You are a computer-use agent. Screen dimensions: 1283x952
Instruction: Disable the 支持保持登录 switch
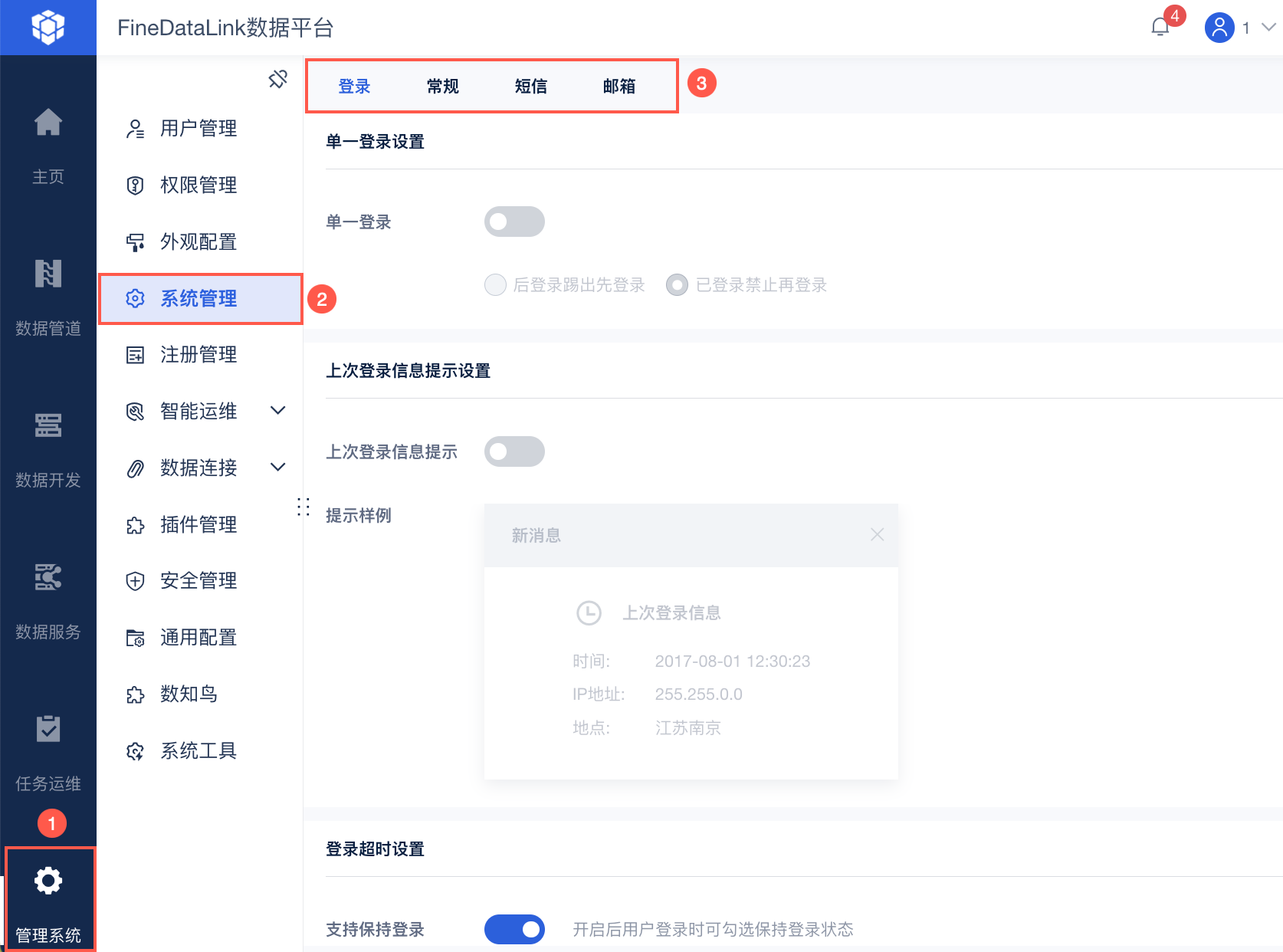click(x=514, y=929)
